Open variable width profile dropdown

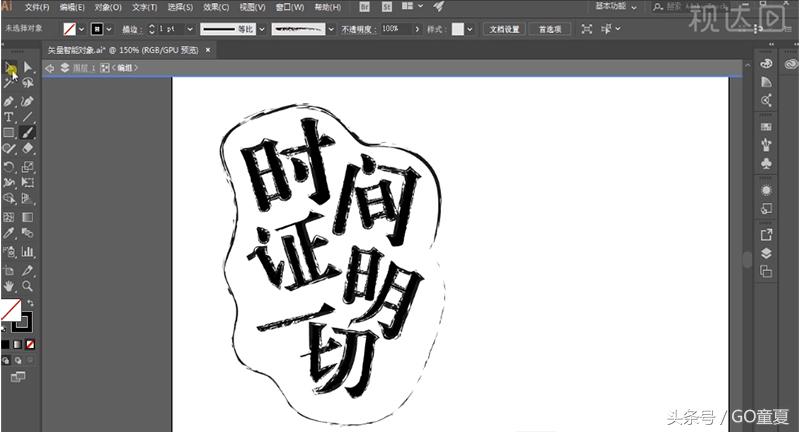[262, 30]
